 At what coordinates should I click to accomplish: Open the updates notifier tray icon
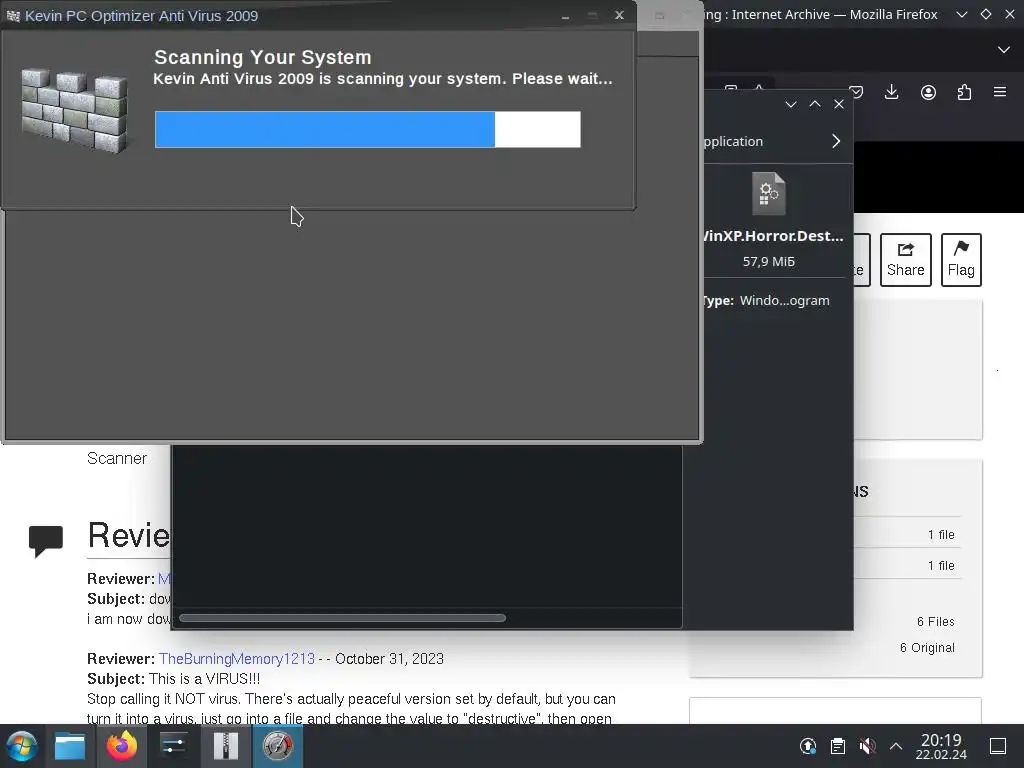coord(808,746)
